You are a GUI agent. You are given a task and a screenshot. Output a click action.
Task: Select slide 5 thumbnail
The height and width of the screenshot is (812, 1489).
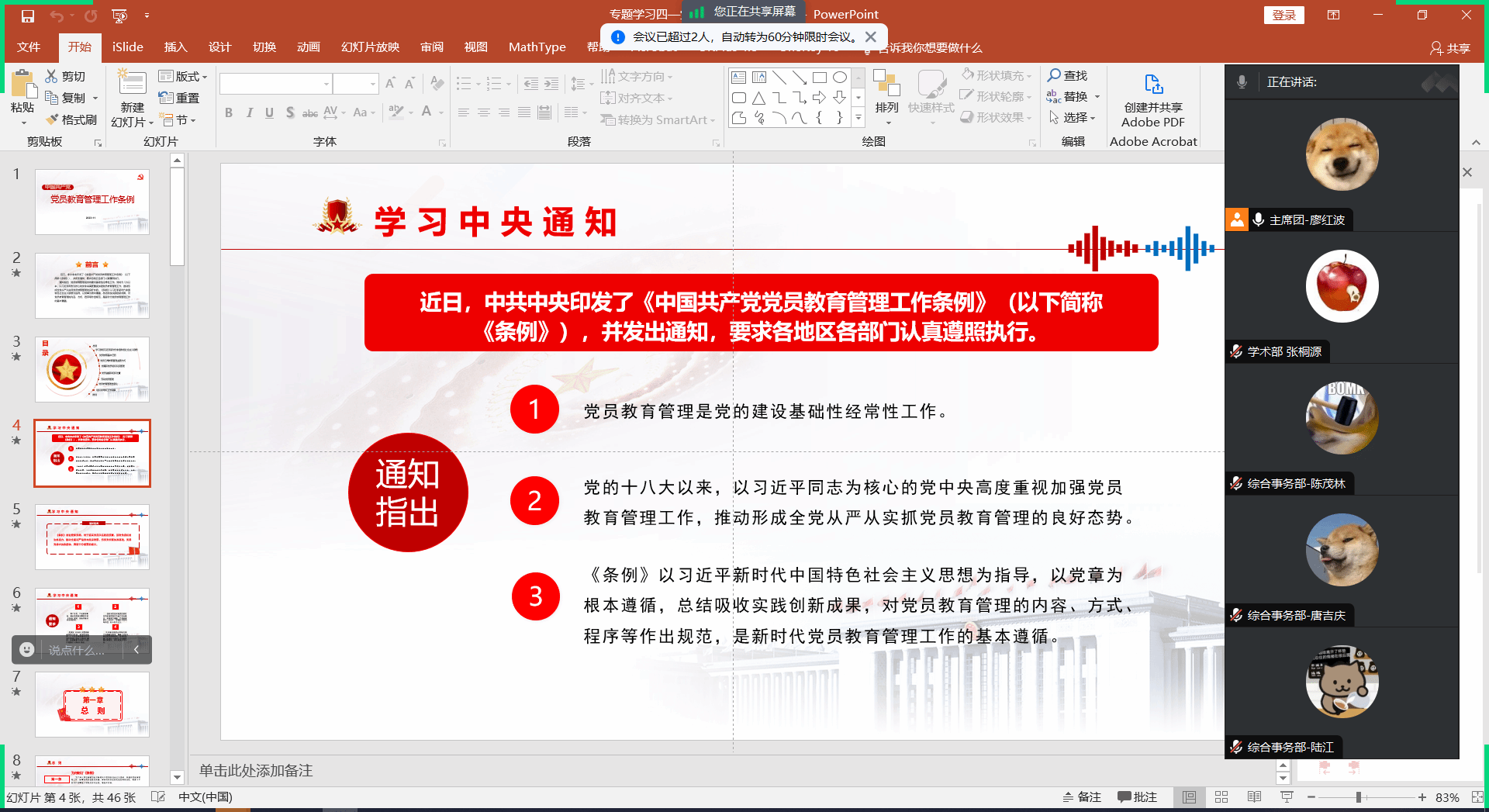pyautogui.click(x=92, y=537)
